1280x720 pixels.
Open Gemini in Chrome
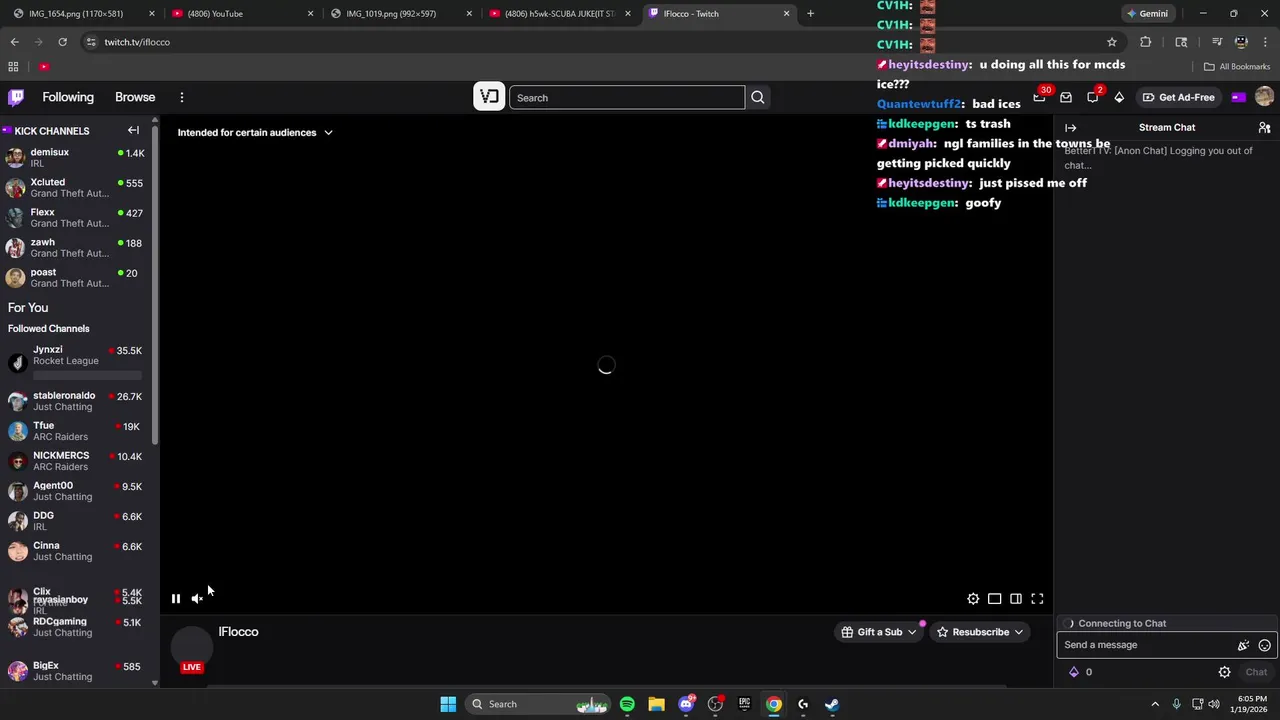pyautogui.click(x=1147, y=14)
